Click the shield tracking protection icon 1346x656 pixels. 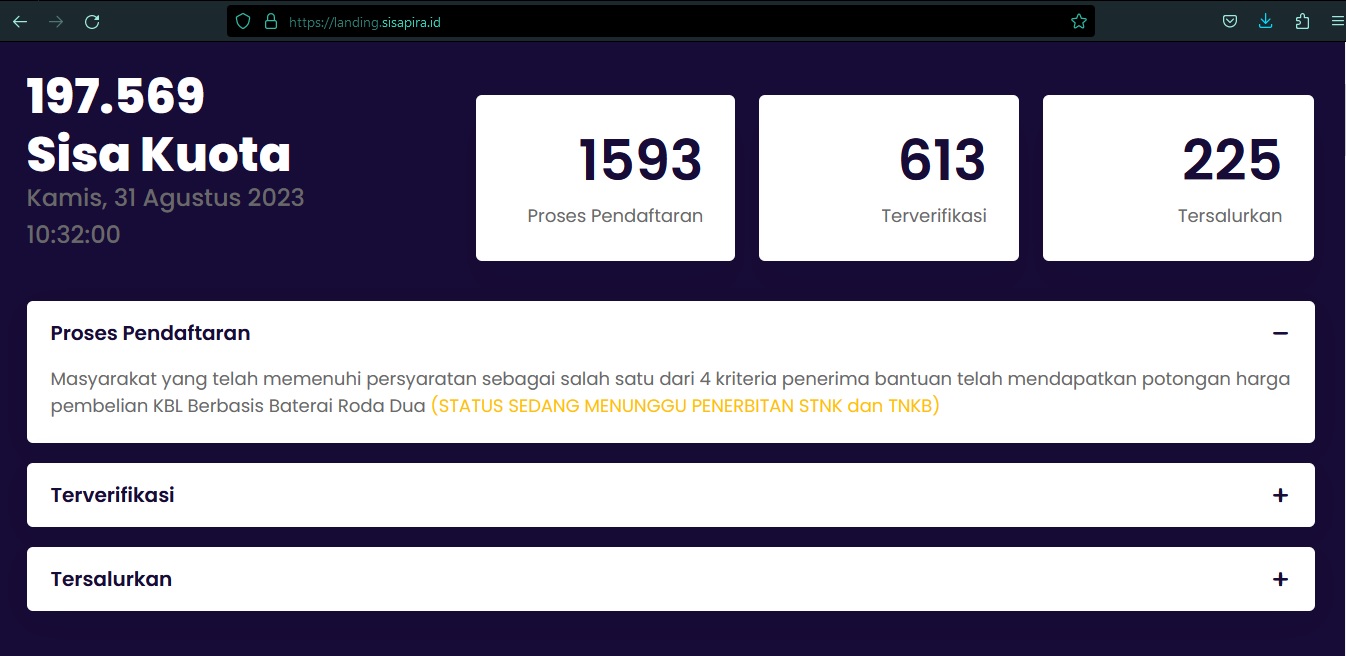point(243,21)
